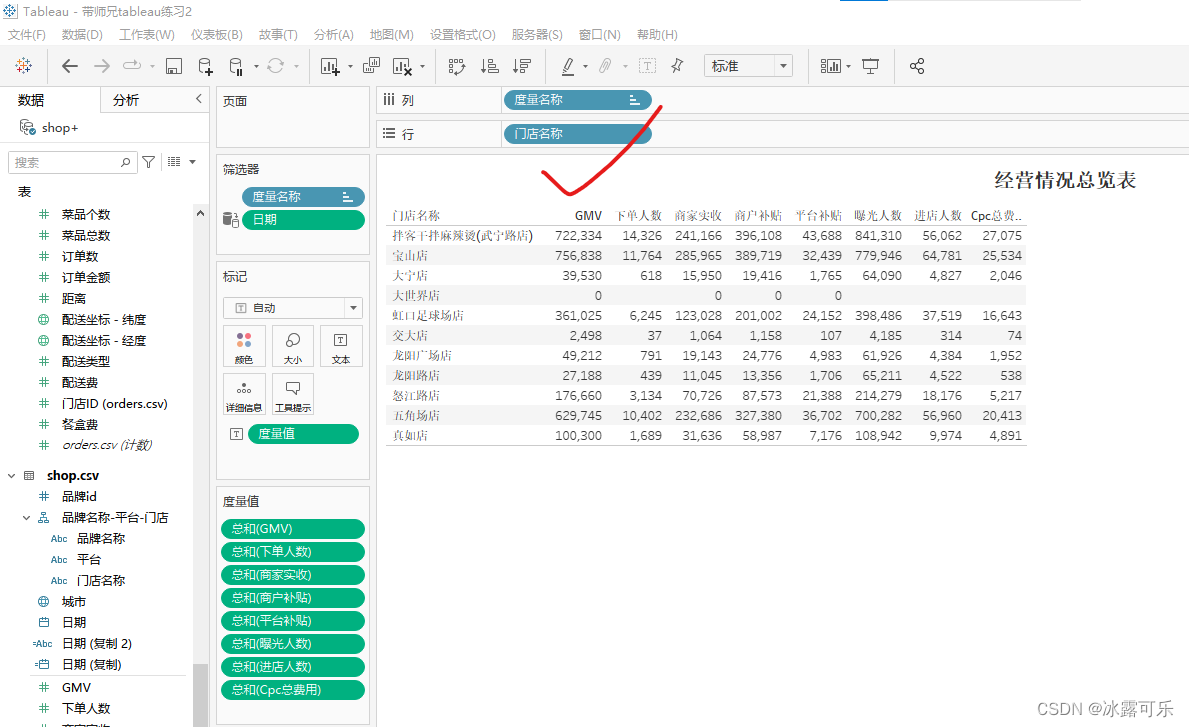Open dropdown next to show/hide cards

[x=849, y=67]
